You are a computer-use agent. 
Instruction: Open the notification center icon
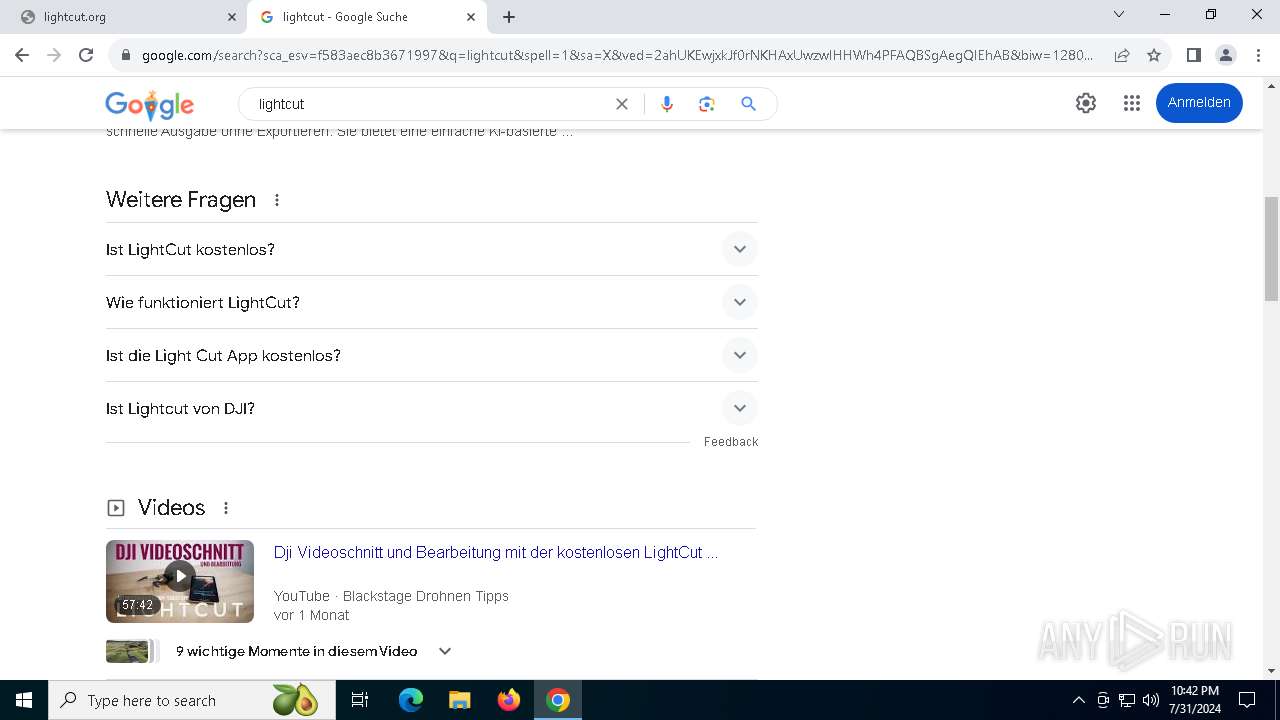point(1247,700)
